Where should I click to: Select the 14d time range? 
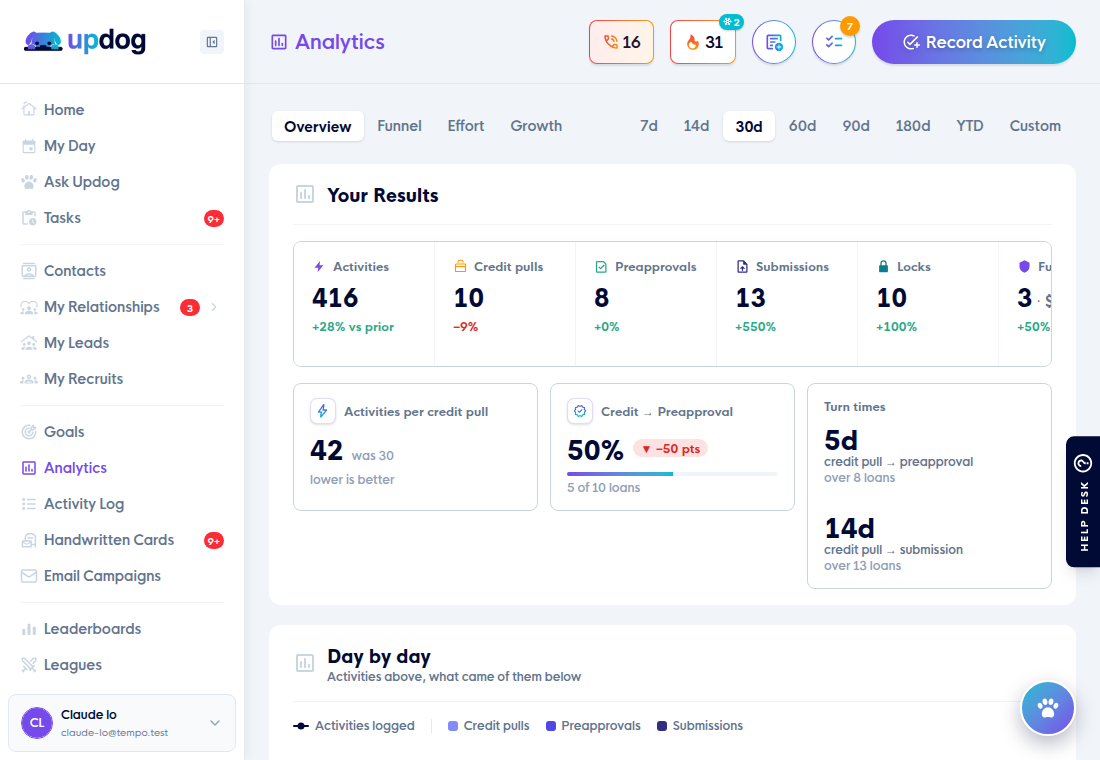tap(696, 126)
